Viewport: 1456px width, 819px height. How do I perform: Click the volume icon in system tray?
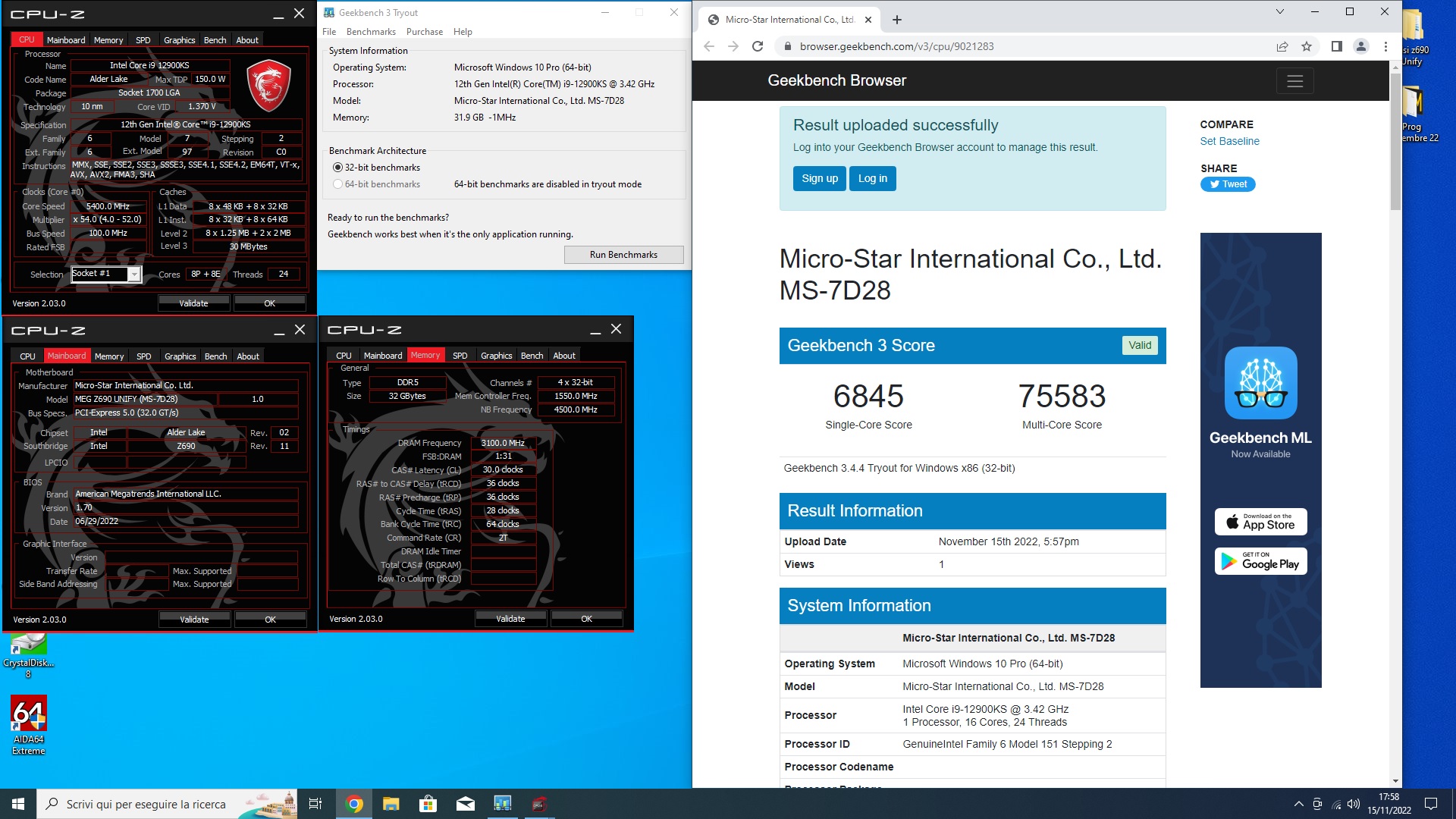click(1354, 804)
